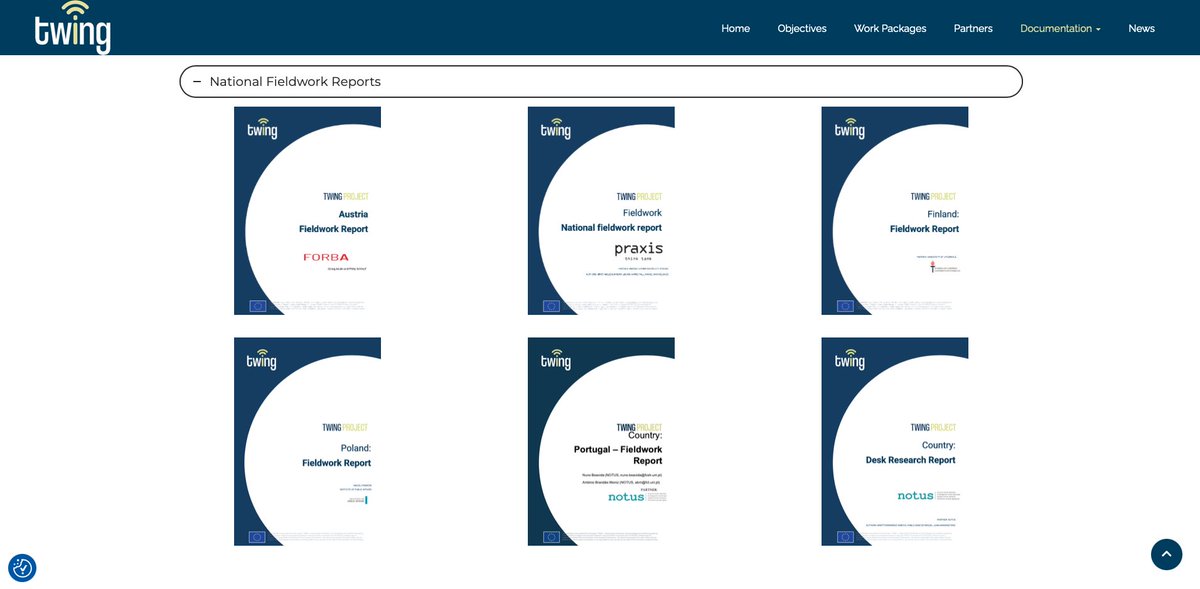Go to Home page

click(735, 29)
